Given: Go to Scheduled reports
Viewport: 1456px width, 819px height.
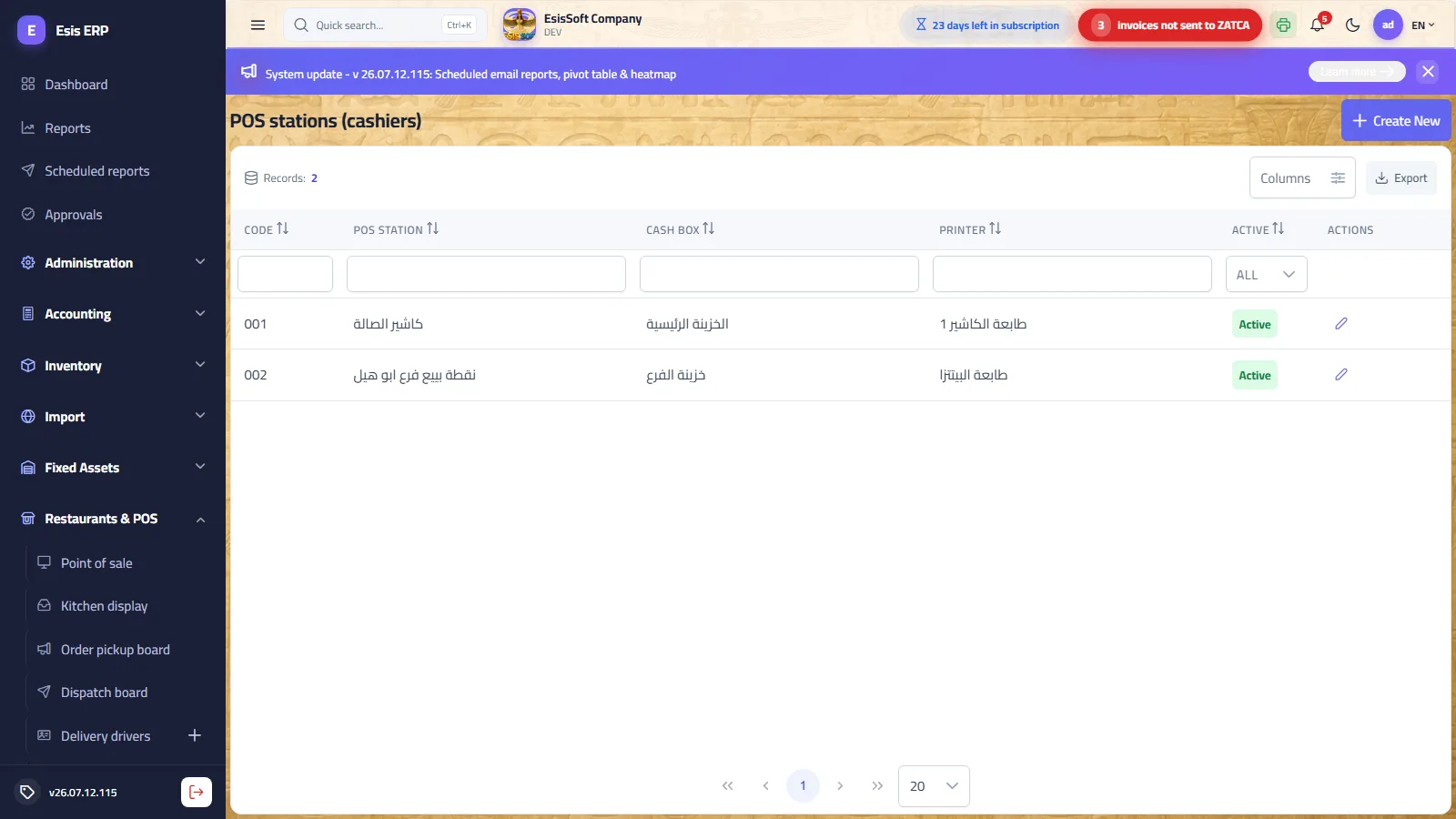Looking at the screenshot, I should pyautogui.click(x=96, y=171).
